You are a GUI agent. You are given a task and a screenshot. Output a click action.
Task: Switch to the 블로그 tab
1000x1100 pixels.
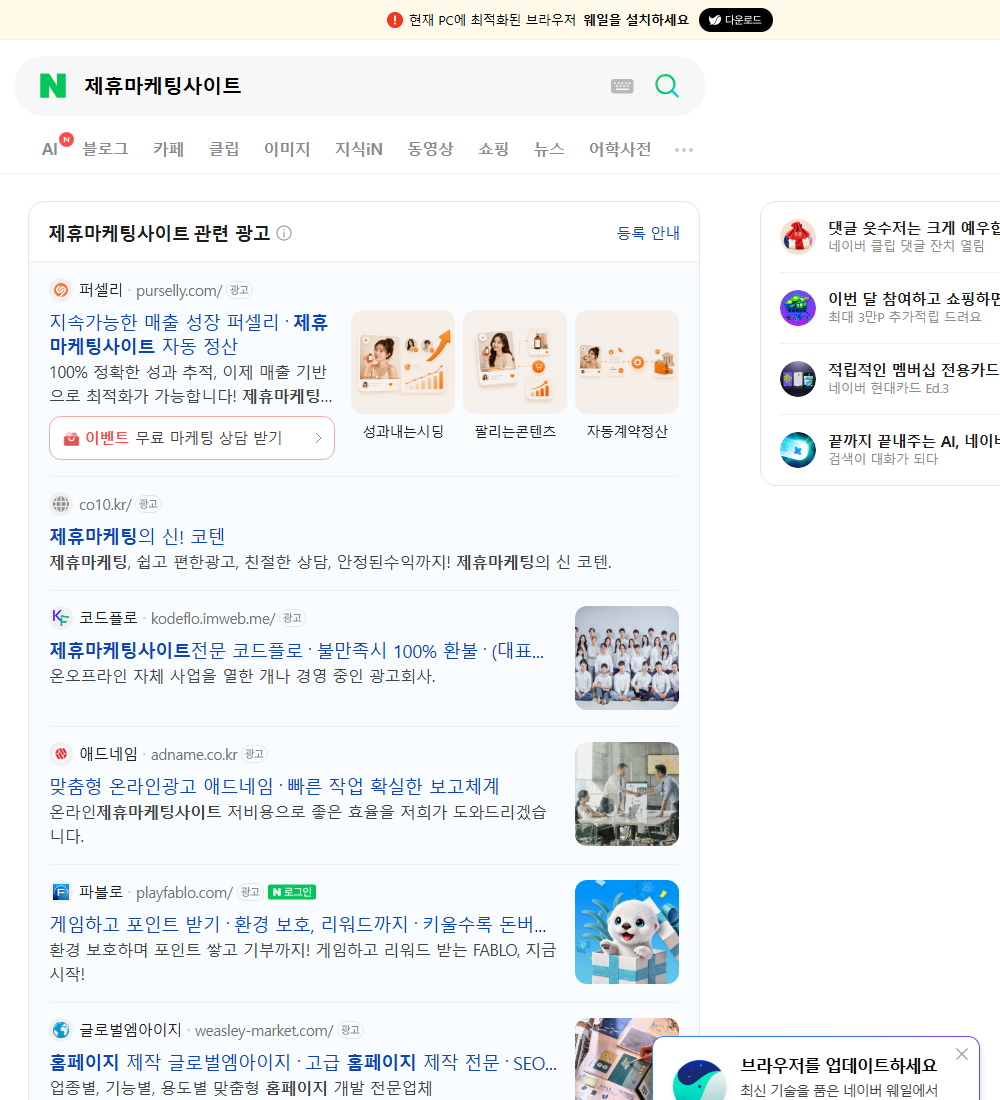coord(105,149)
